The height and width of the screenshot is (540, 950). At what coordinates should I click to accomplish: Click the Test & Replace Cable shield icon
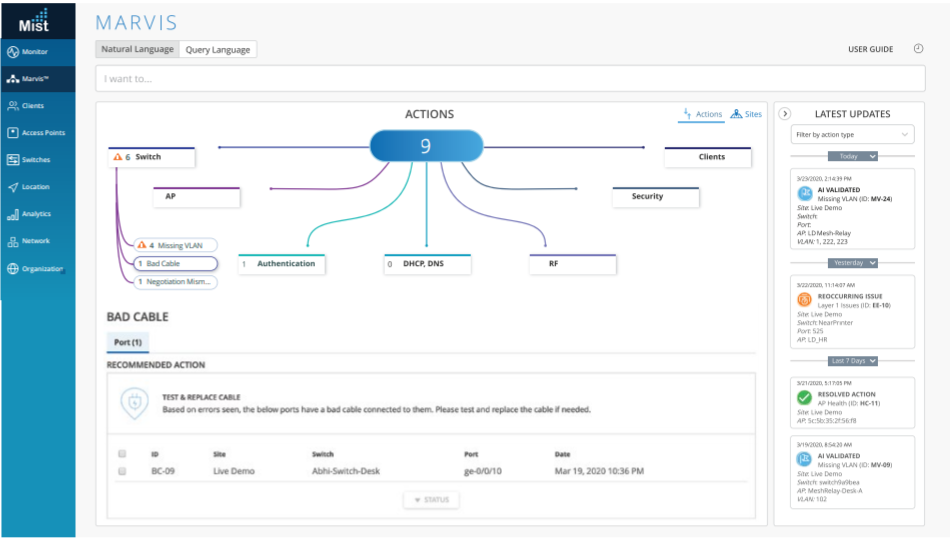135,404
